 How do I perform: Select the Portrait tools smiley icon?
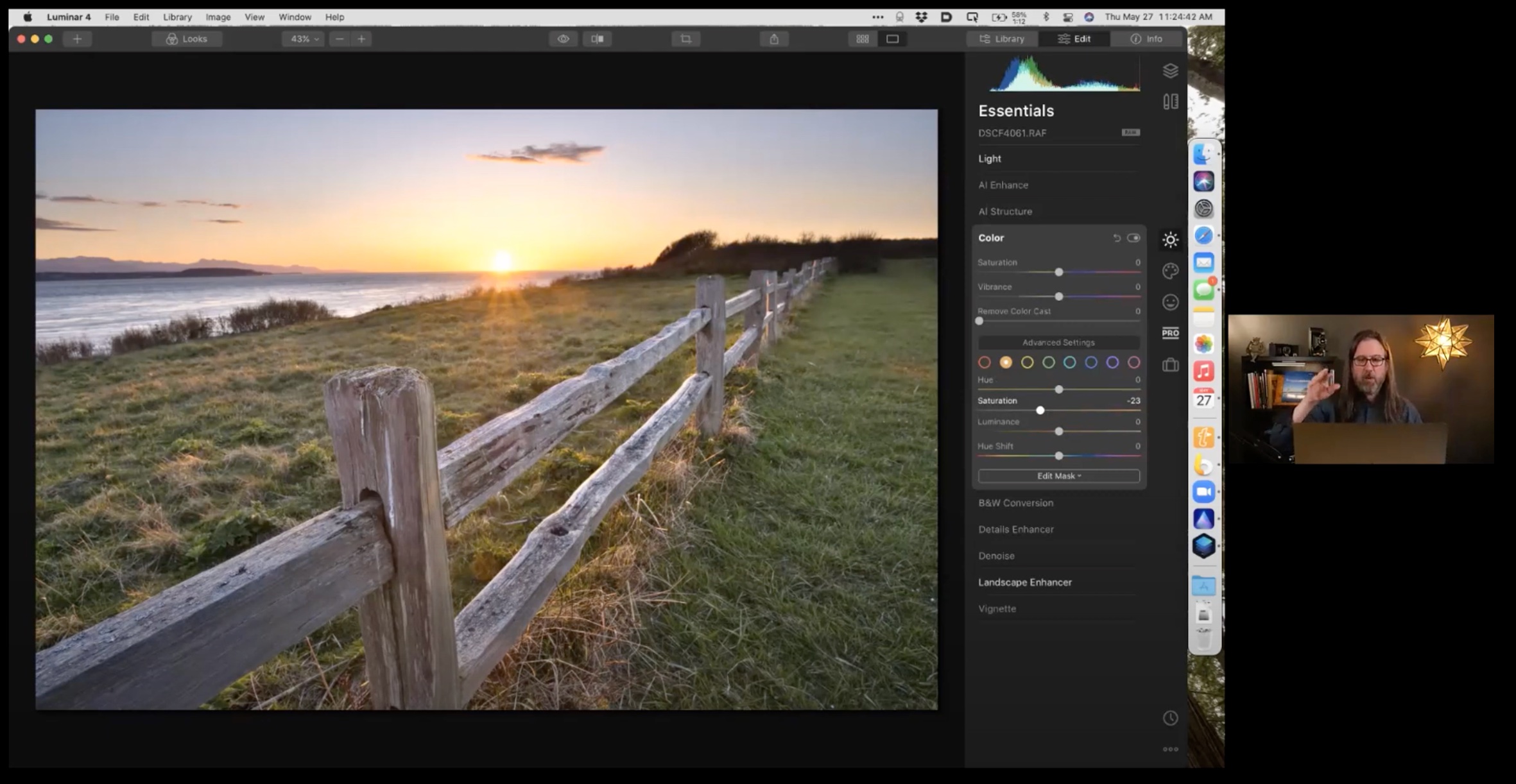pos(1170,302)
